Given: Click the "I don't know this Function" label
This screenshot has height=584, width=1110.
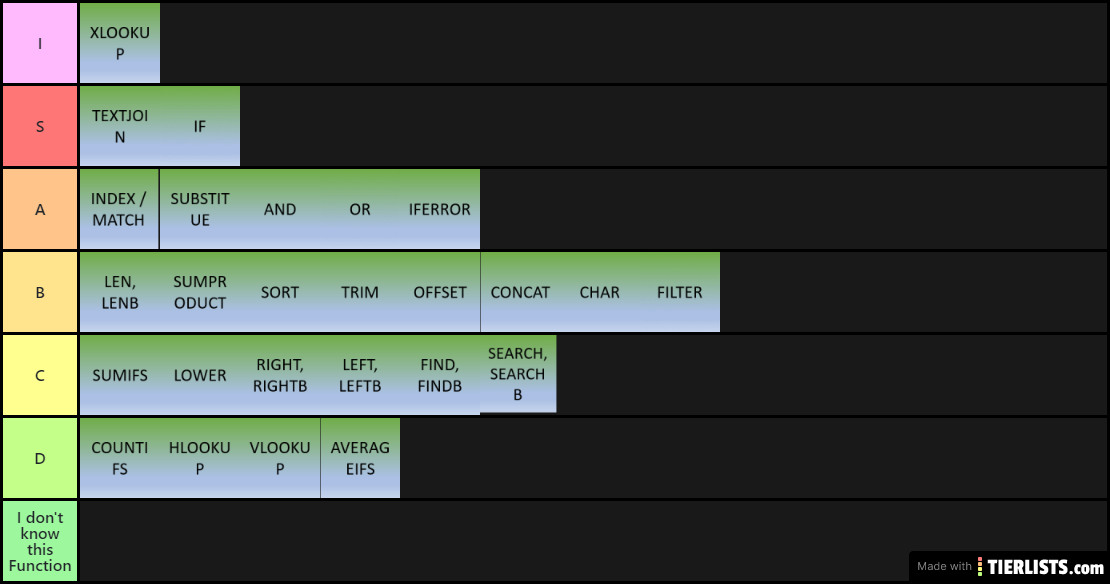Looking at the screenshot, I should pyautogui.click(x=40, y=542).
